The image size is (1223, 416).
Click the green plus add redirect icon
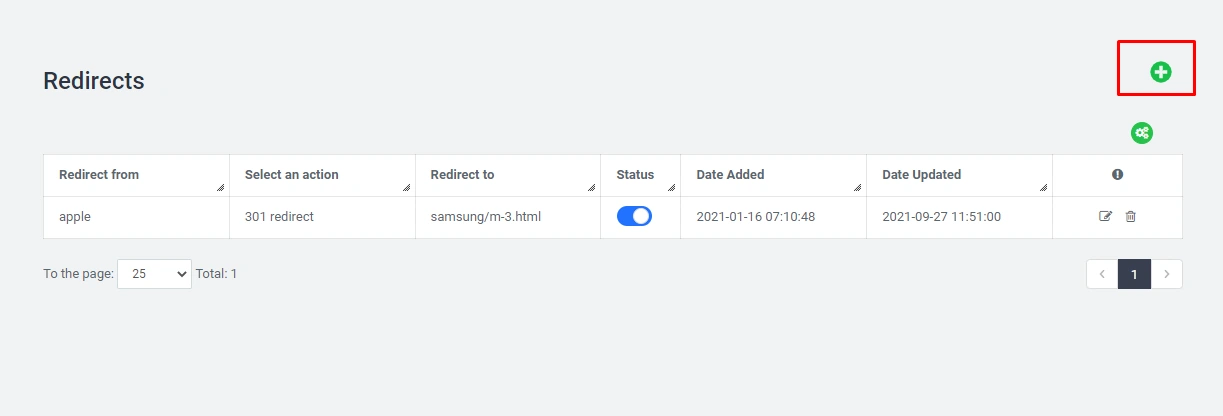[x=1160, y=71]
